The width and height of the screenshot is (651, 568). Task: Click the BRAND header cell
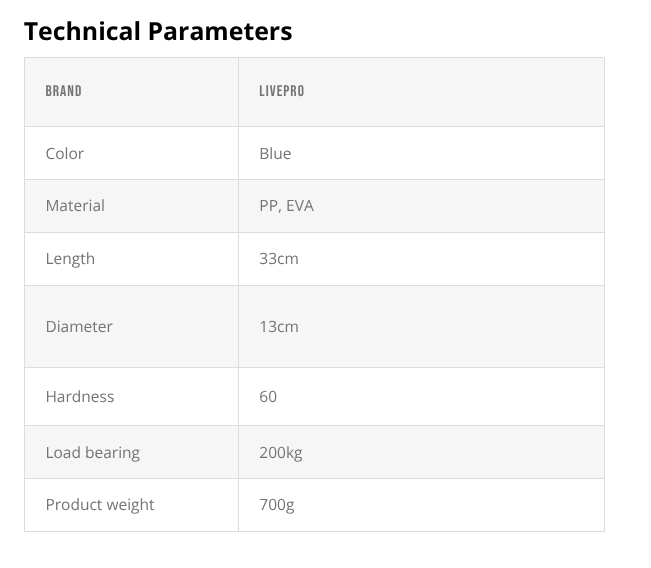point(64,91)
